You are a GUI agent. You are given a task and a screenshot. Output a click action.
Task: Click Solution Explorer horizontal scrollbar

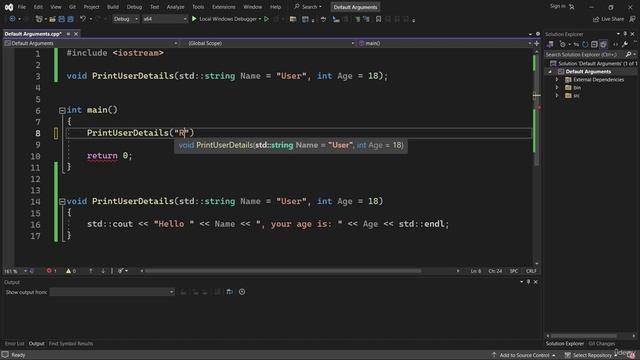coord(584,336)
